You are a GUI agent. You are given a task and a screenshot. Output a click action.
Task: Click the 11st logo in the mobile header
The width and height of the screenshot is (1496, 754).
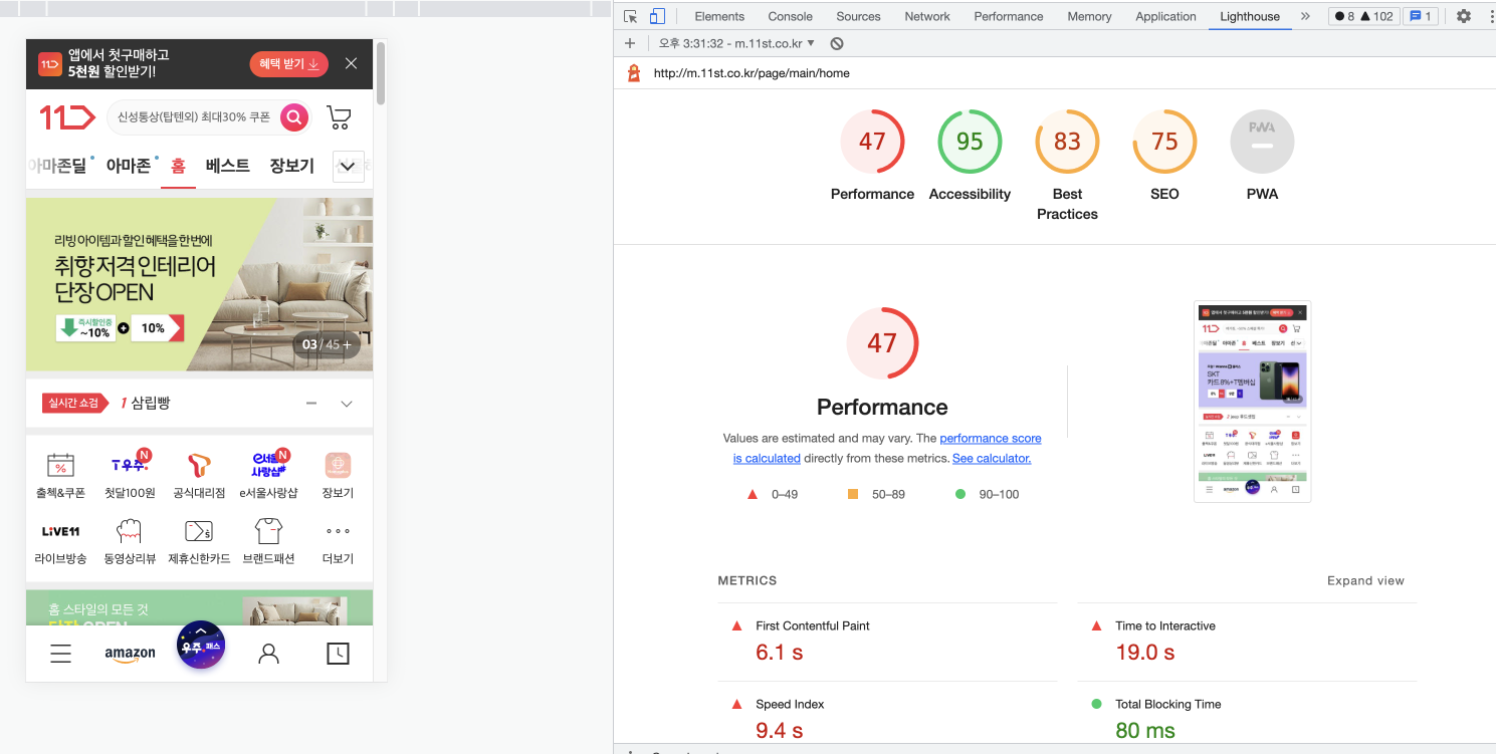tap(67, 117)
